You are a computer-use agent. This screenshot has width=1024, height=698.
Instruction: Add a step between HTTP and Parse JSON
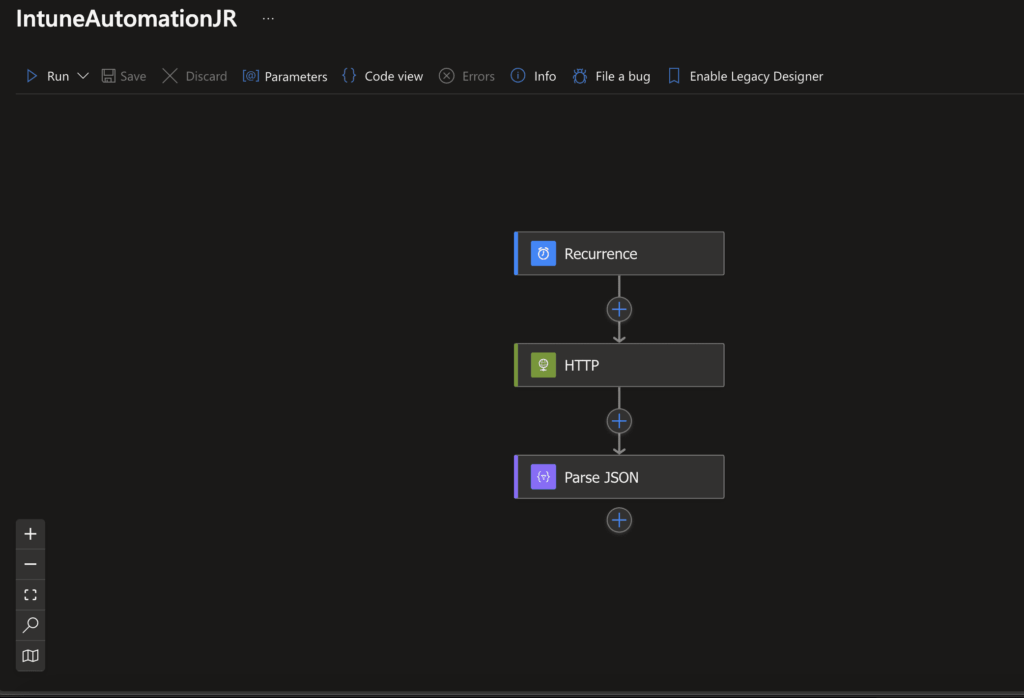[x=618, y=420]
